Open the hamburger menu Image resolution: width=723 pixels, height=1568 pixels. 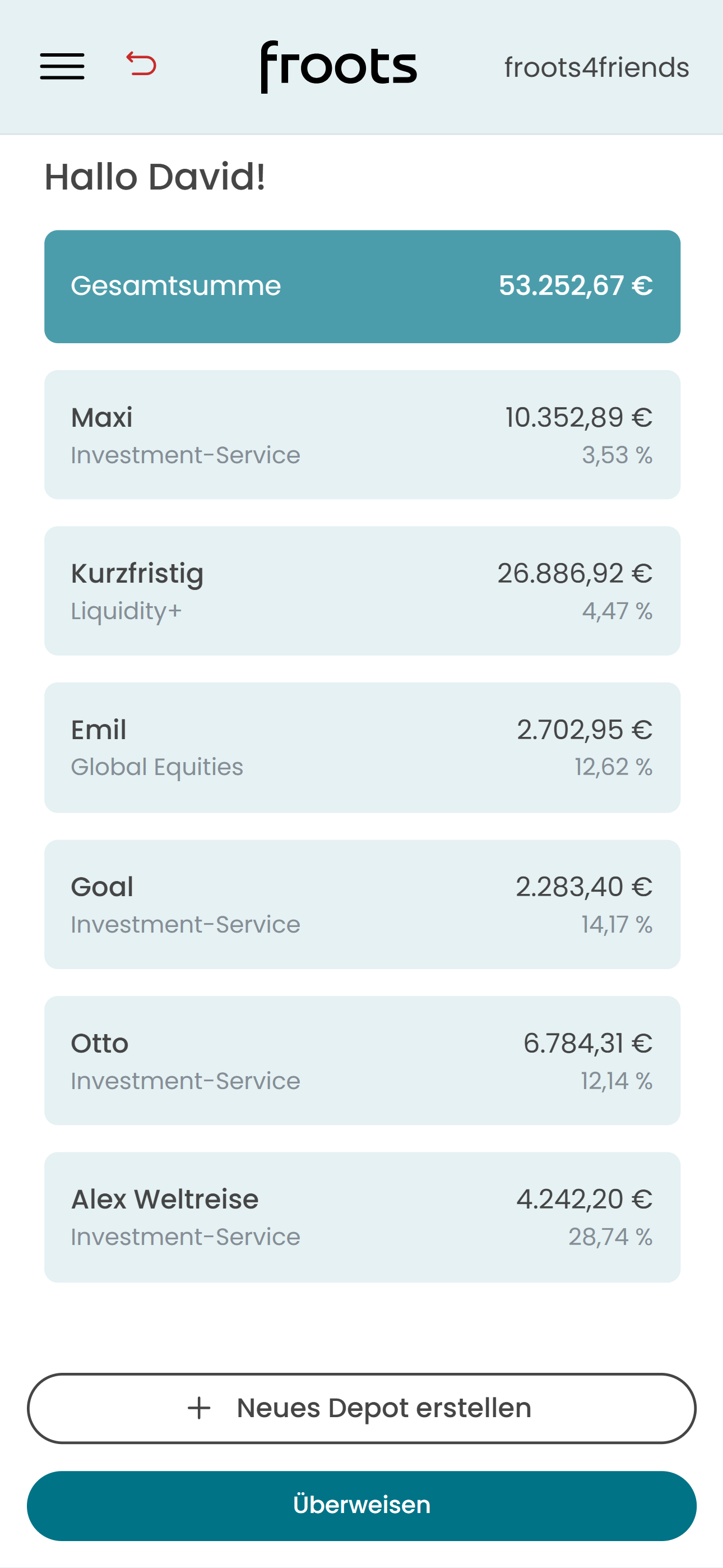[x=62, y=66]
